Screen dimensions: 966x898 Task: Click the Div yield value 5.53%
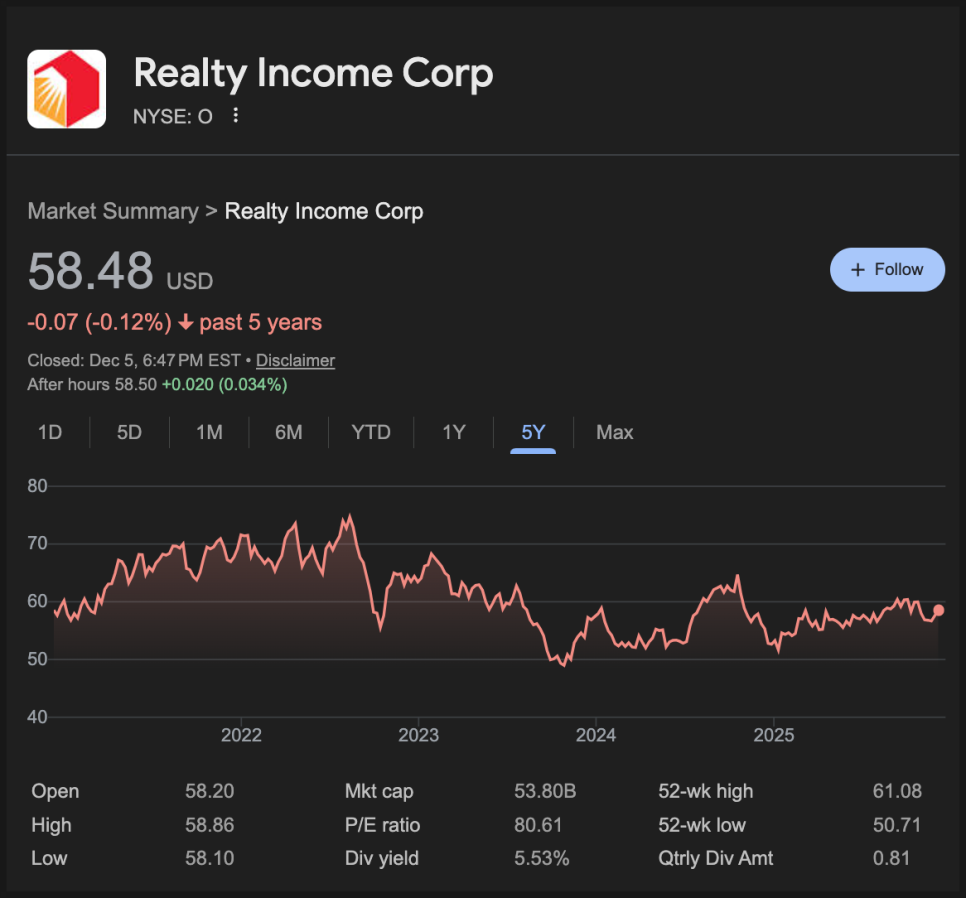541,858
